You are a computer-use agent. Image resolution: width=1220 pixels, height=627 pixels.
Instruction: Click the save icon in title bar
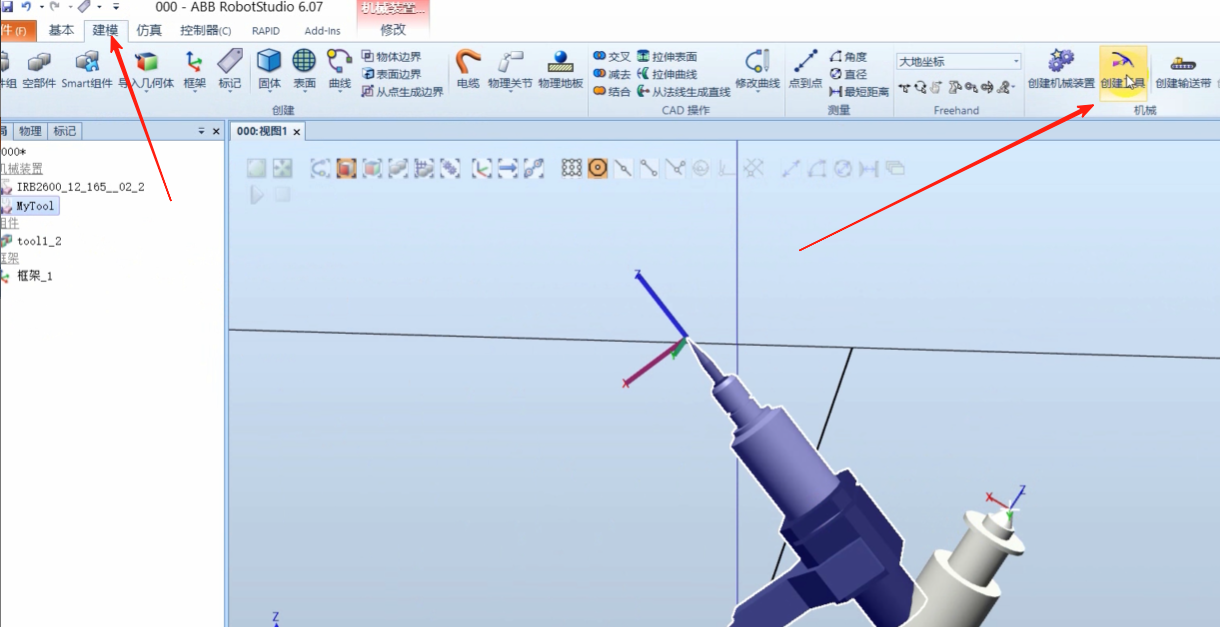pyautogui.click(x=6, y=7)
